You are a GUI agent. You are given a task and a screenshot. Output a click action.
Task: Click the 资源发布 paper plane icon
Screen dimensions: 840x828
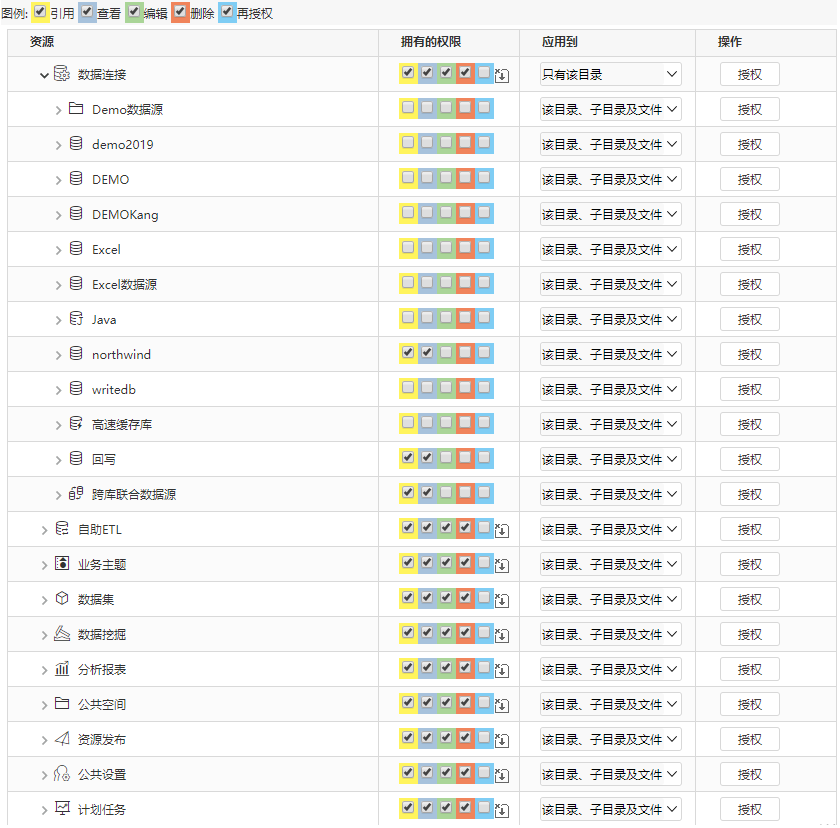click(x=62, y=739)
